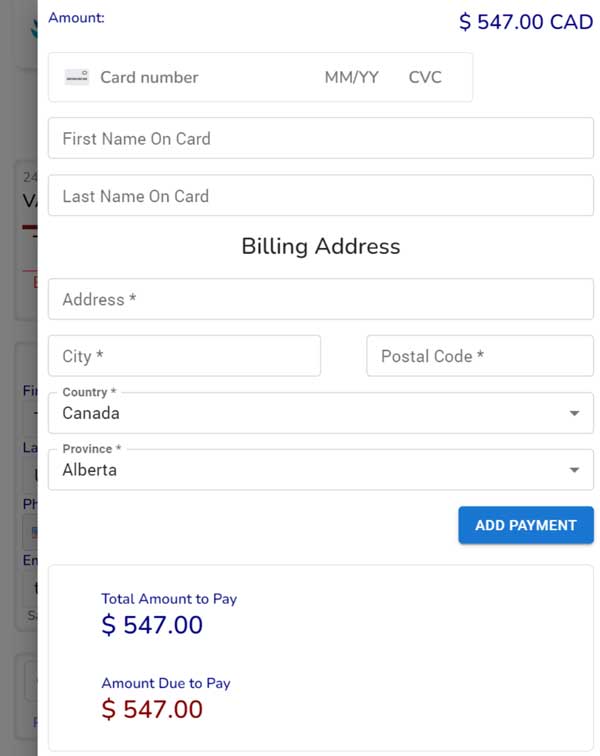Open the Country dropdown showing Canada
Screen dimensions: 600x756
tap(321, 413)
